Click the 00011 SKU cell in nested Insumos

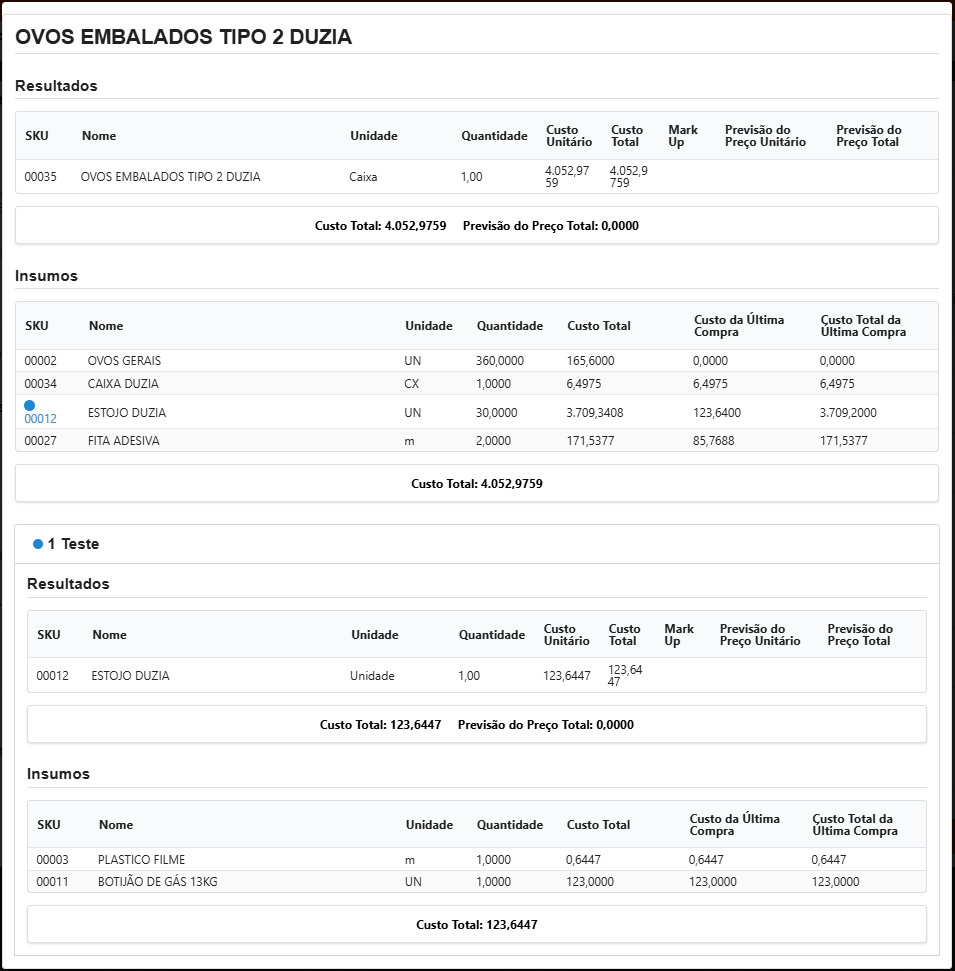coord(53,882)
